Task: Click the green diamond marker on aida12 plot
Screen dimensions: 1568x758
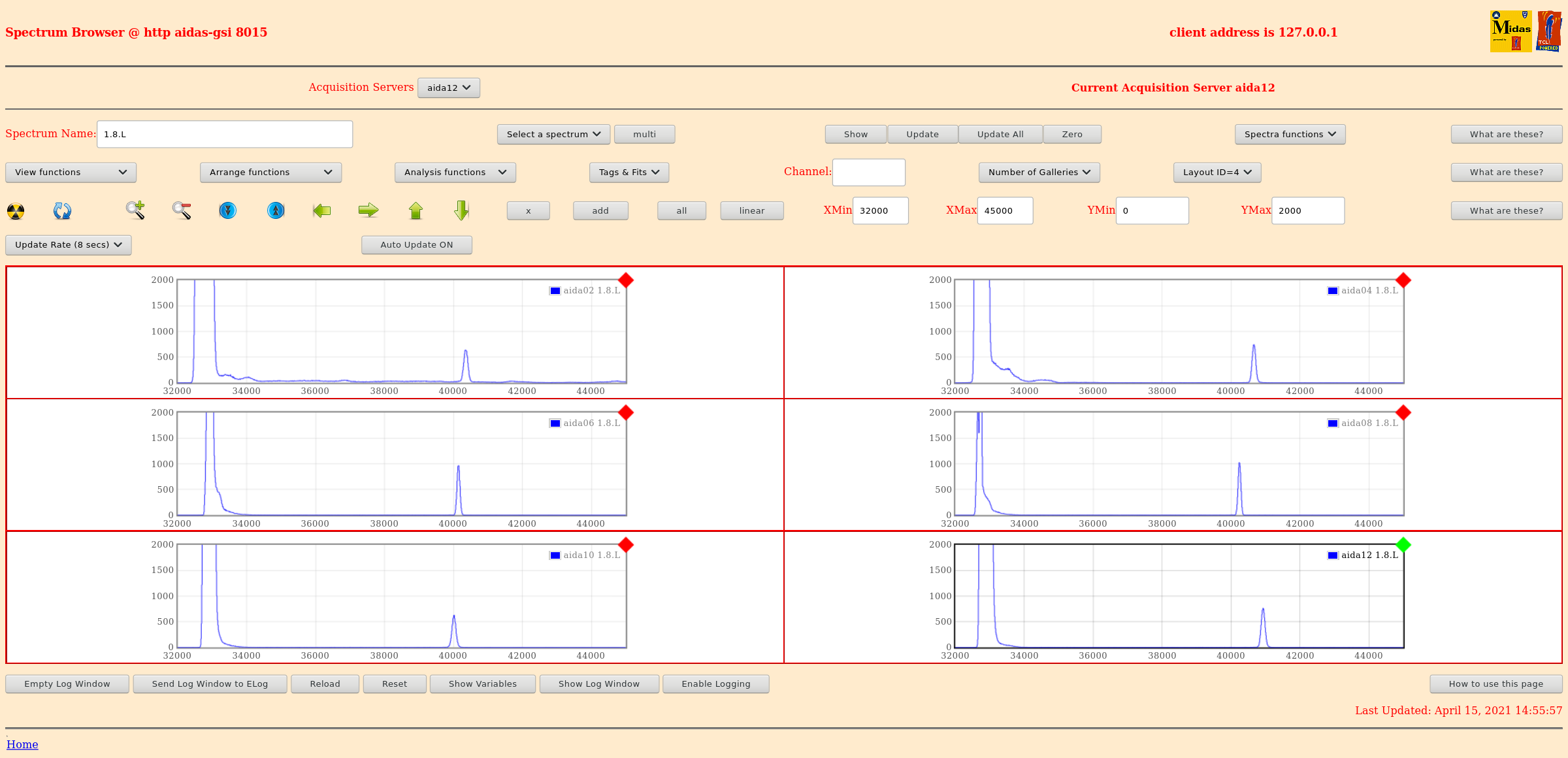Action: pyautogui.click(x=1403, y=545)
